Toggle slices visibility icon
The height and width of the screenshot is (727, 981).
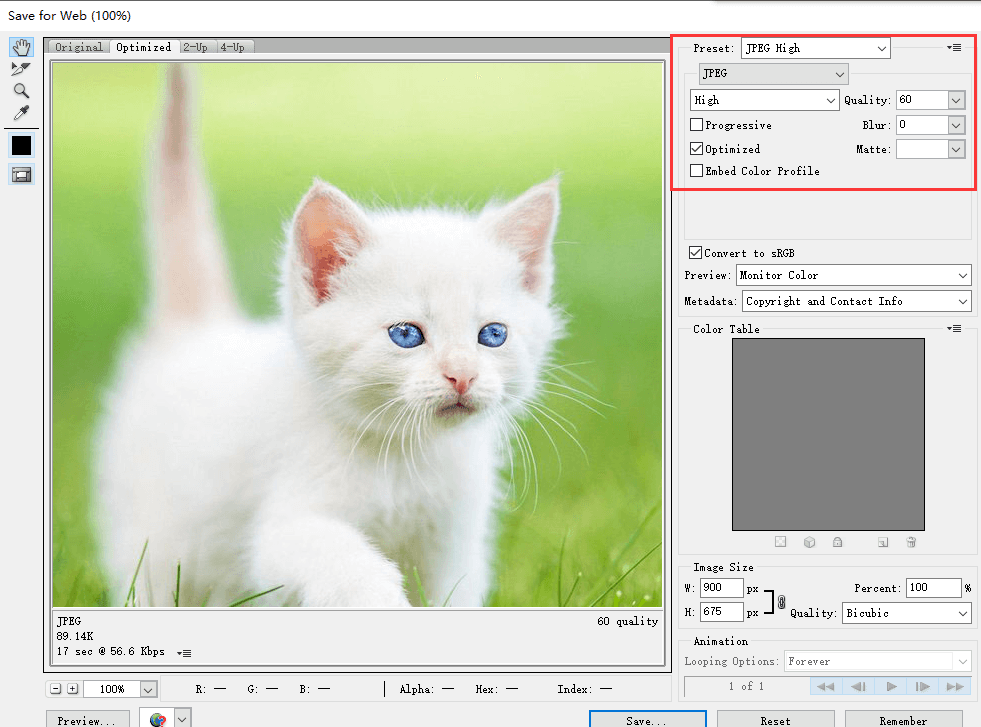[x=21, y=175]
